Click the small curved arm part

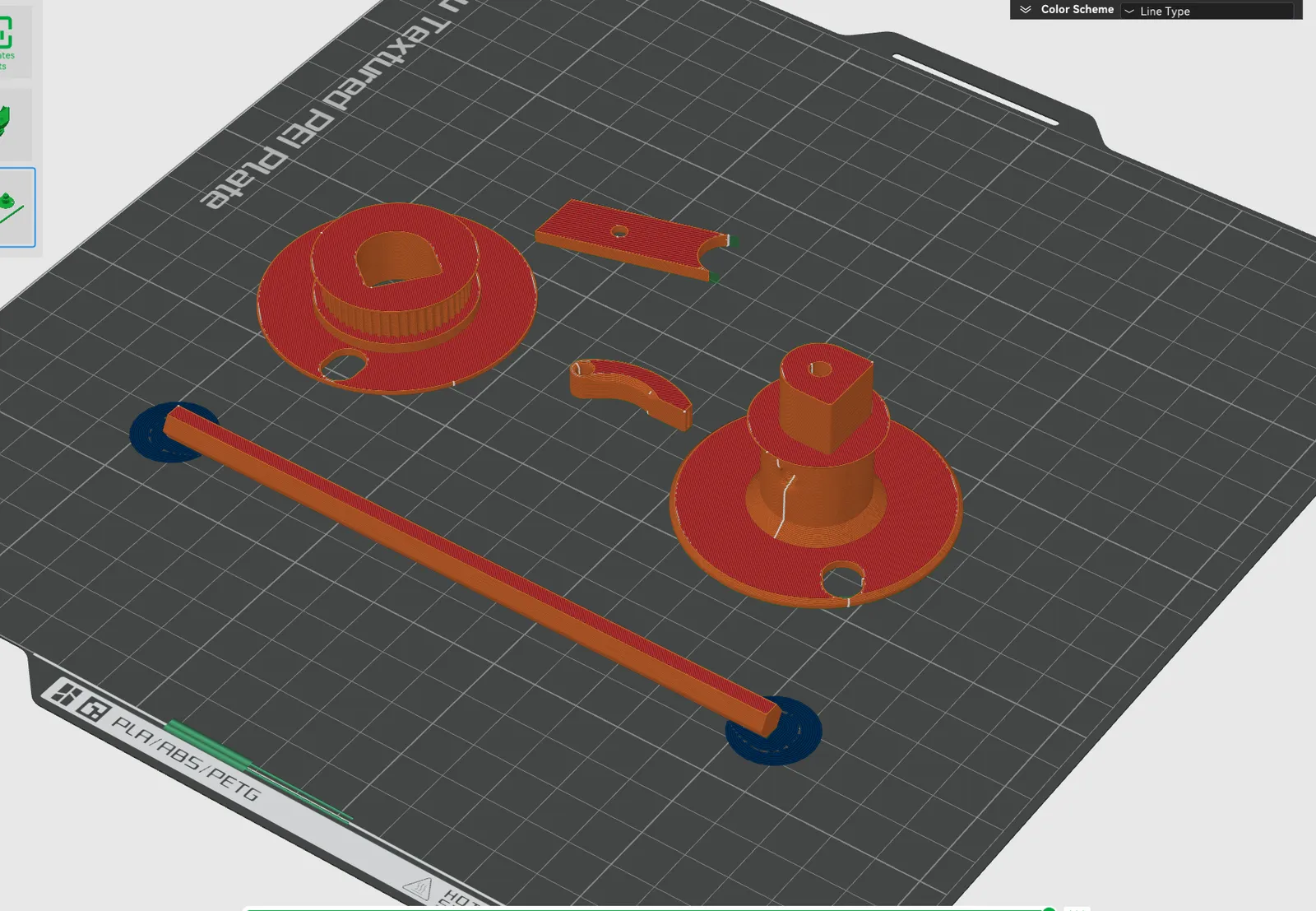tap(631, 393)
